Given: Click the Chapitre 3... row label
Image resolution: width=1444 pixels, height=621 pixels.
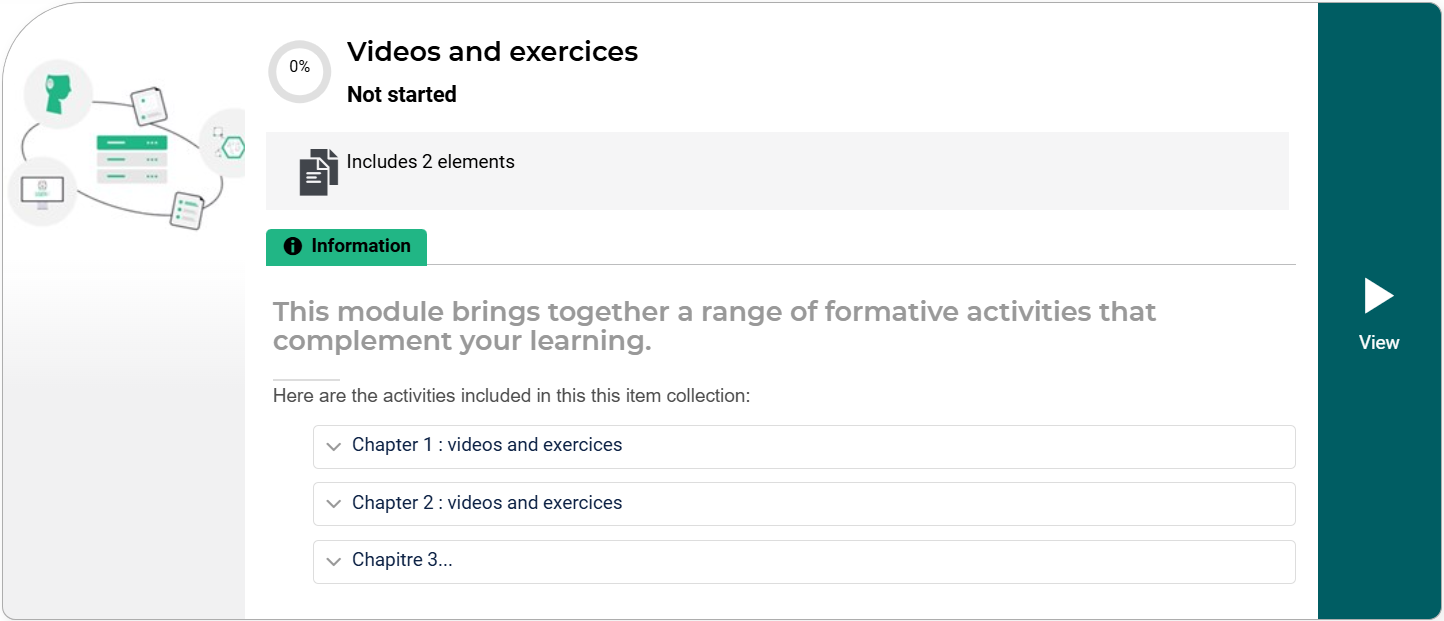Looking at the screenshot, I should click(402, 560).
